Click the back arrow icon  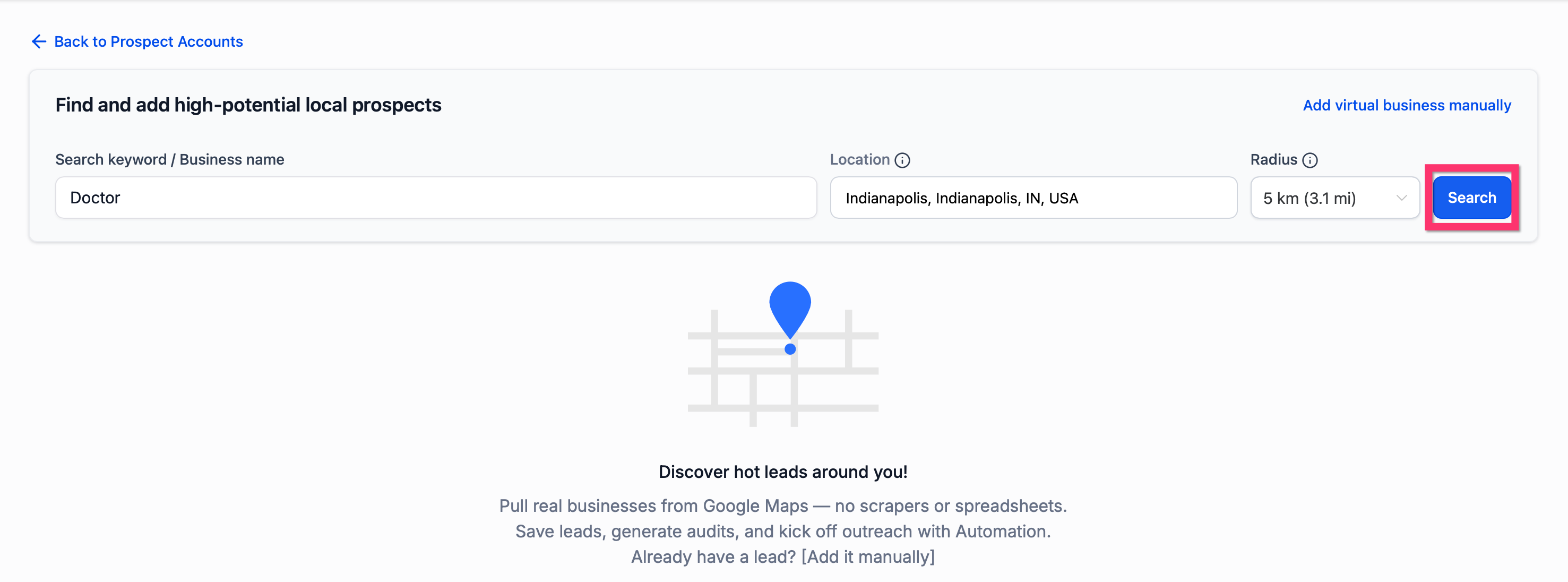point(38,41)
